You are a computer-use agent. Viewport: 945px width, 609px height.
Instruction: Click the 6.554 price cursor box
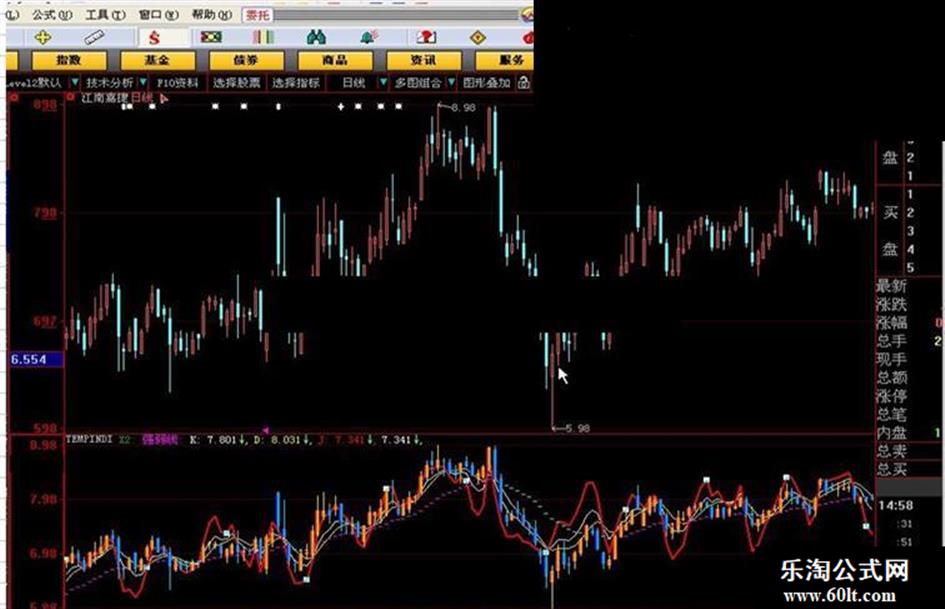point(35,360)
